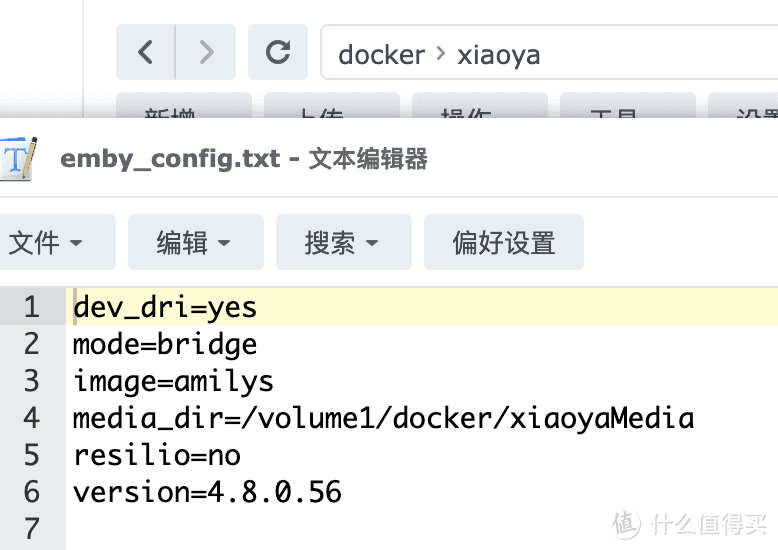
Task: Expand the 编辑 dropdown menu
Action: pos(194,242)
